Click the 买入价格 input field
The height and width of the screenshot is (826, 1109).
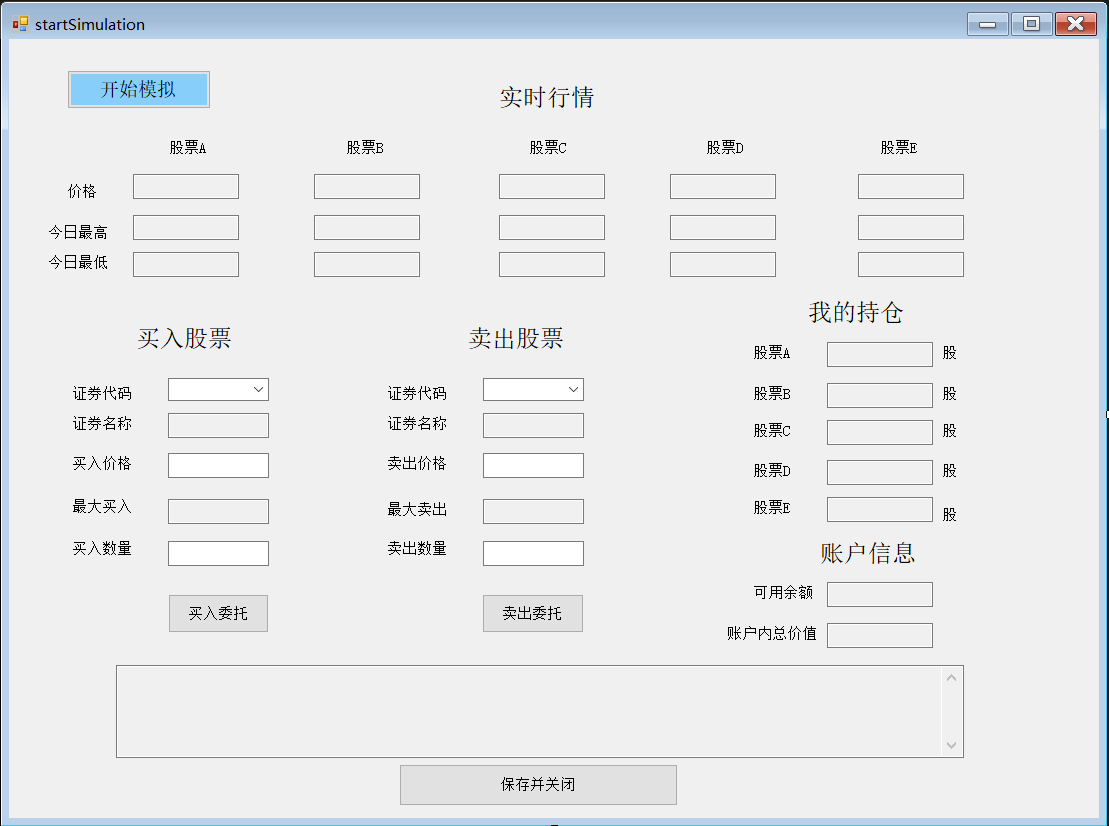218,465
